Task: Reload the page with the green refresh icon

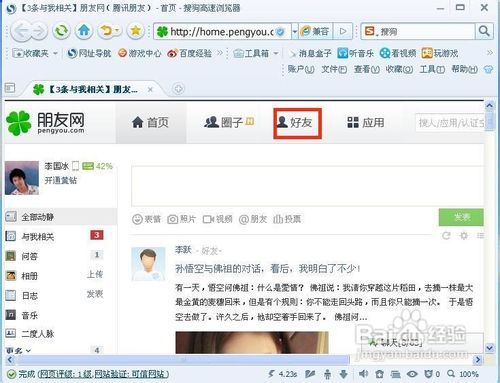Action: tap(61, 31)
